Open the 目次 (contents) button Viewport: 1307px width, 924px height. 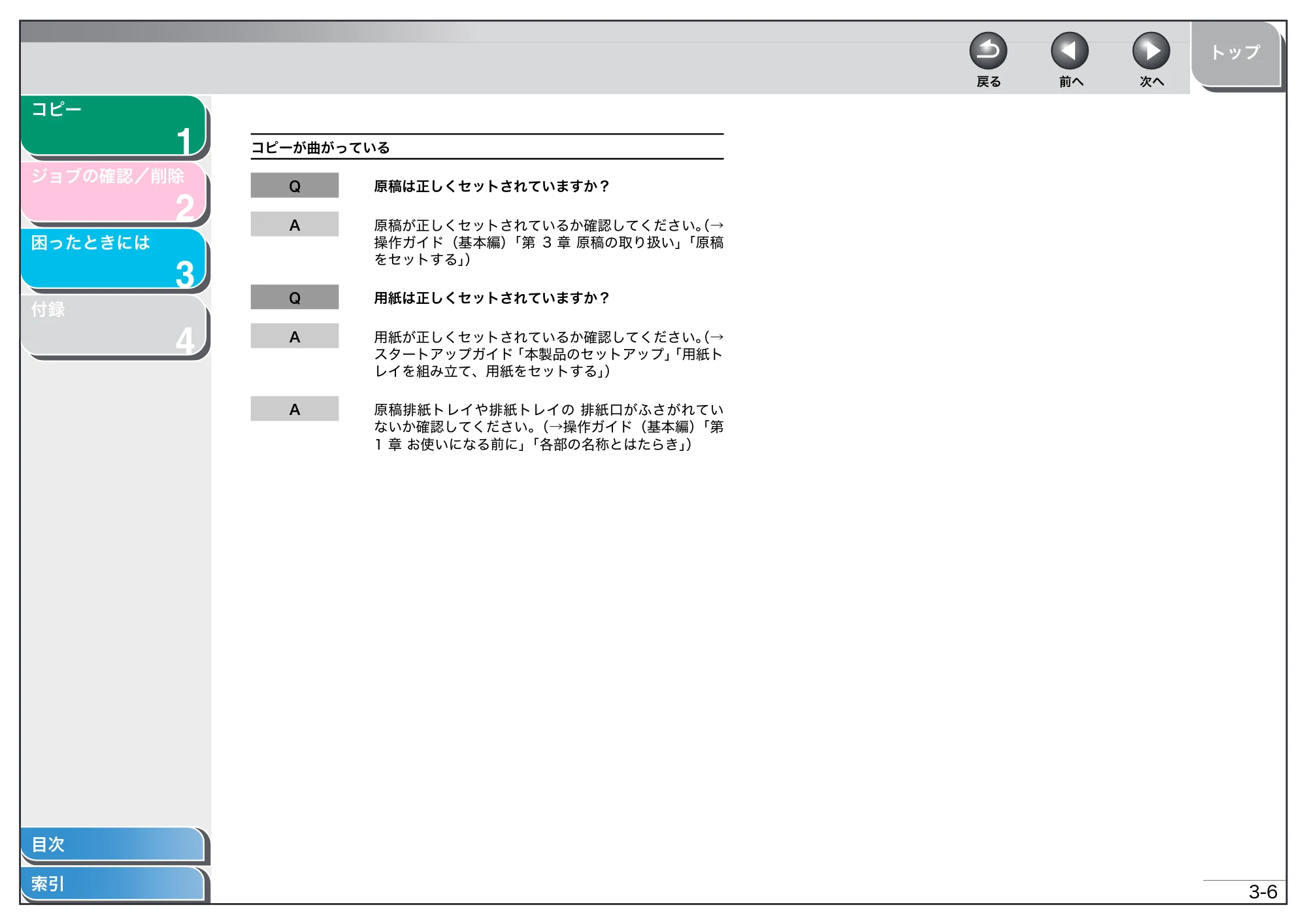click(112, 844)
